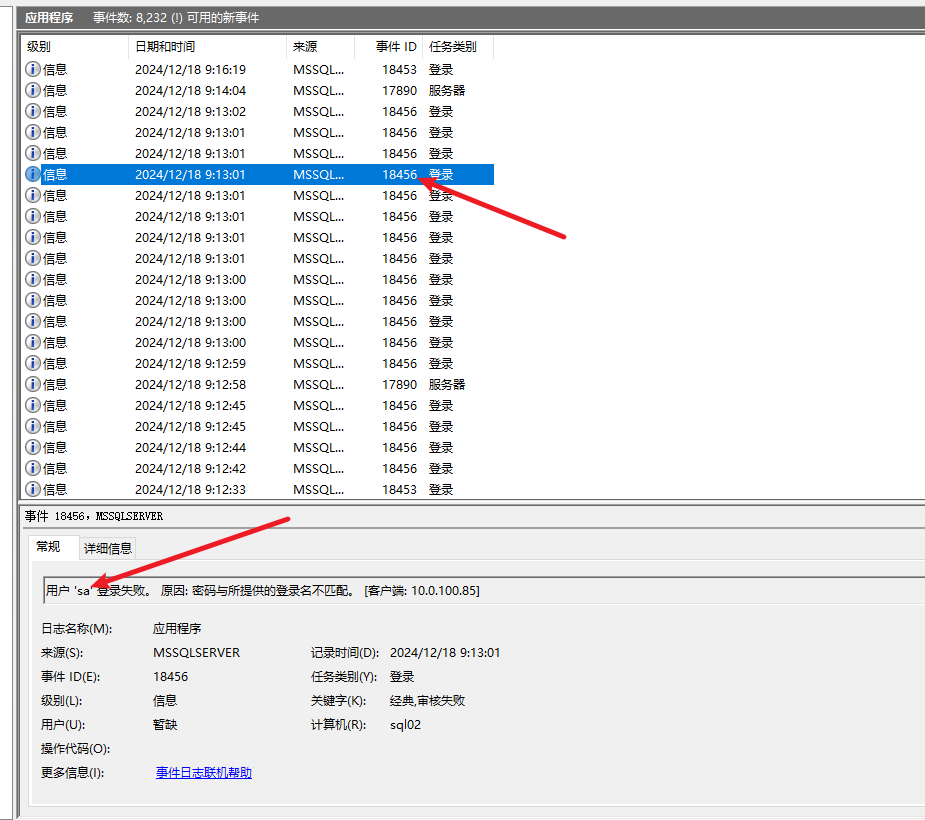The width and height of the screenshot is (925, 820).
Task: Click event ID 18453 in 9:16:19 row
Action: [x=399, y=69]
